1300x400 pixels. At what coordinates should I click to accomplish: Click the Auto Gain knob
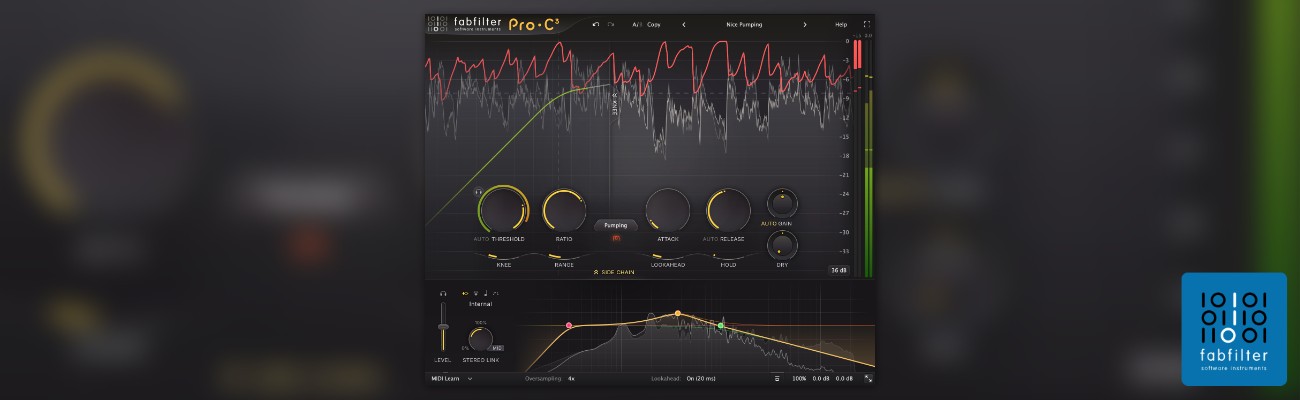(782, 203)
